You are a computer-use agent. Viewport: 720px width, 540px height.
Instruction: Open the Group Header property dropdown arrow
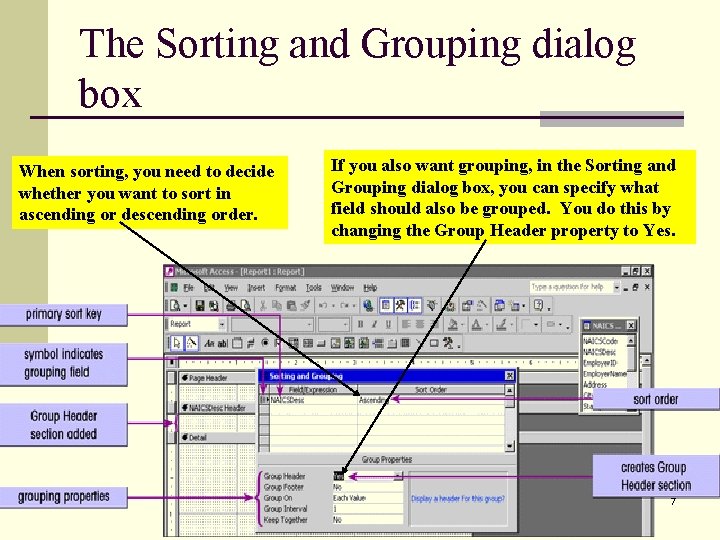click(x=399, y=476)
